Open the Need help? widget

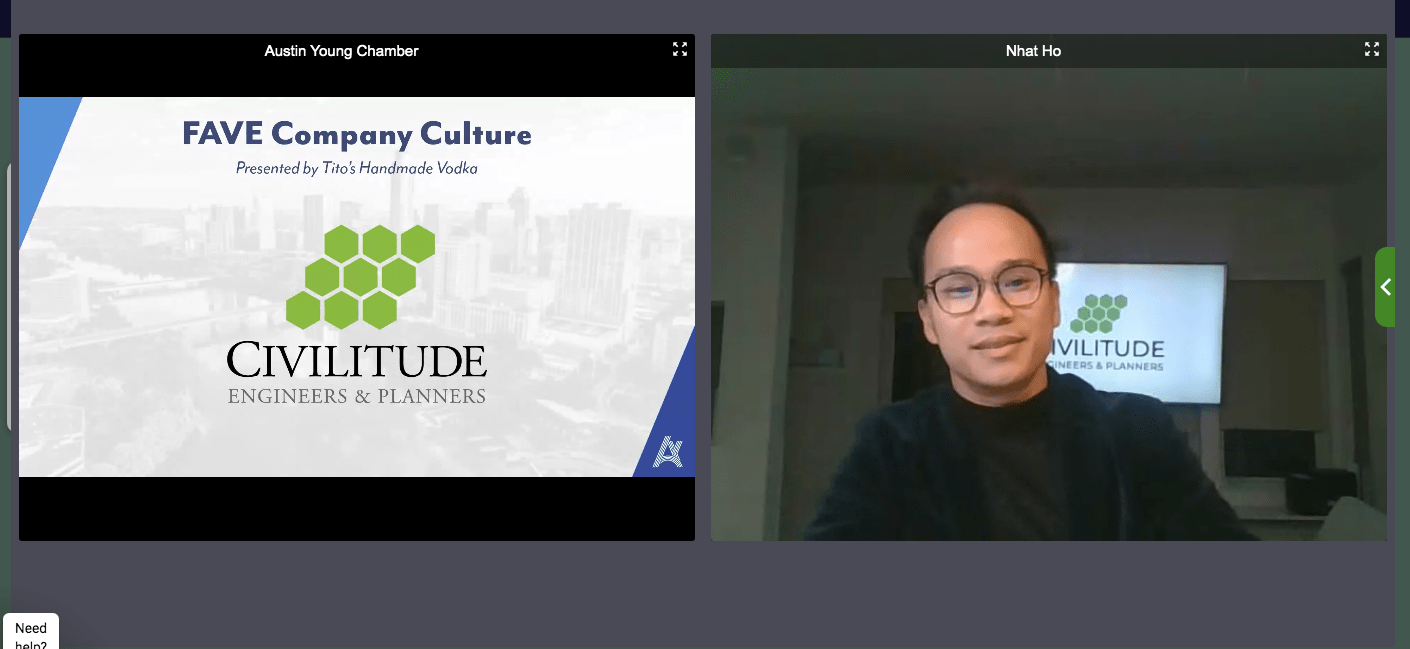31,632
